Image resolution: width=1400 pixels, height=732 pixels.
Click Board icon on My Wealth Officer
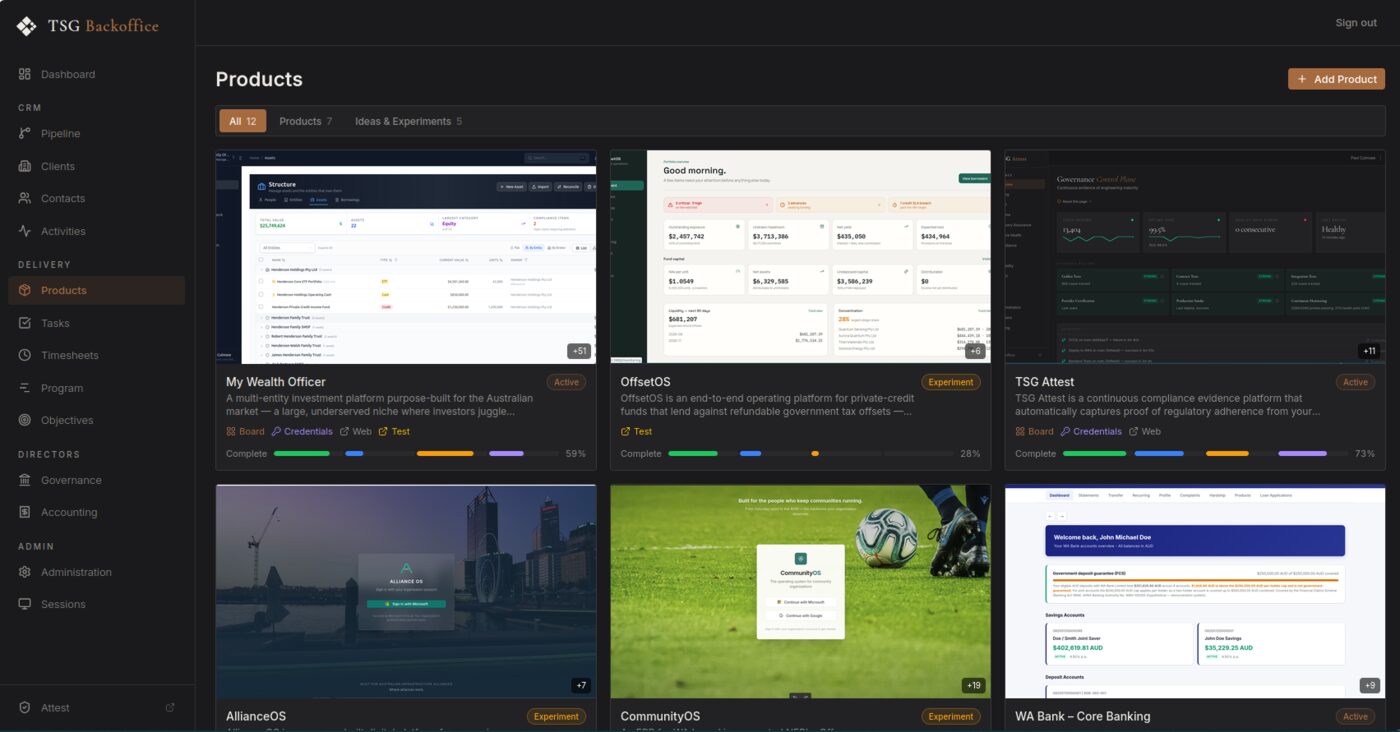[231, 432]
